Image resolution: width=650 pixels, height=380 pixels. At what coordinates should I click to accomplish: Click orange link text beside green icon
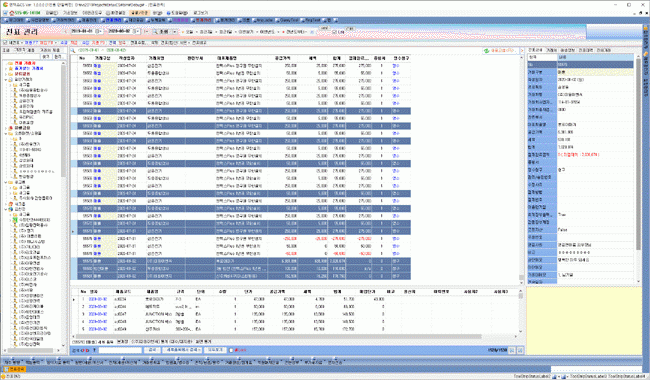pos(503,51)
